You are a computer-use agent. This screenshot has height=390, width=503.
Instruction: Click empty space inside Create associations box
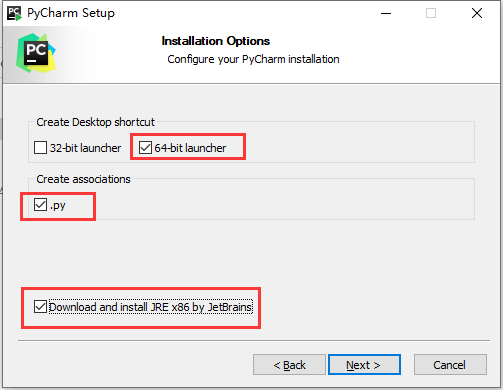point(283,203)
